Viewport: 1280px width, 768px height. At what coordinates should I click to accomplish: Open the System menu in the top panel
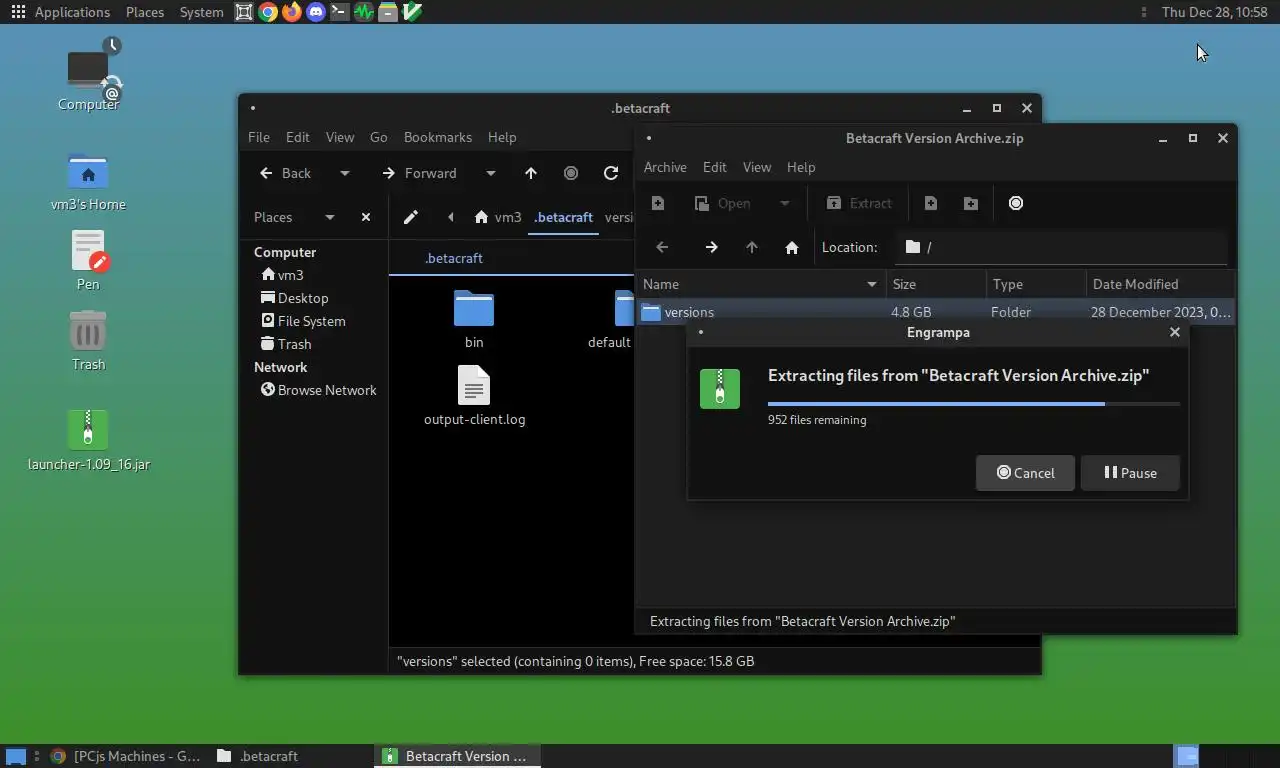pos(201,12)
